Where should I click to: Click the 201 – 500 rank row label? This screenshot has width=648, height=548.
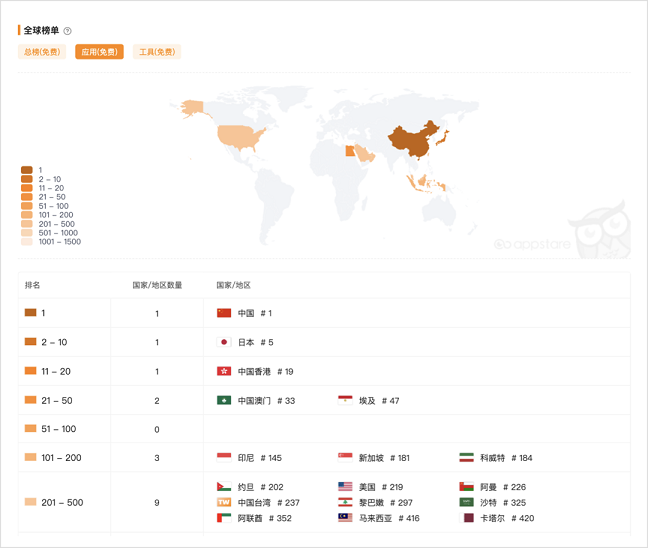pyautogui.click(x=62, y=503)
